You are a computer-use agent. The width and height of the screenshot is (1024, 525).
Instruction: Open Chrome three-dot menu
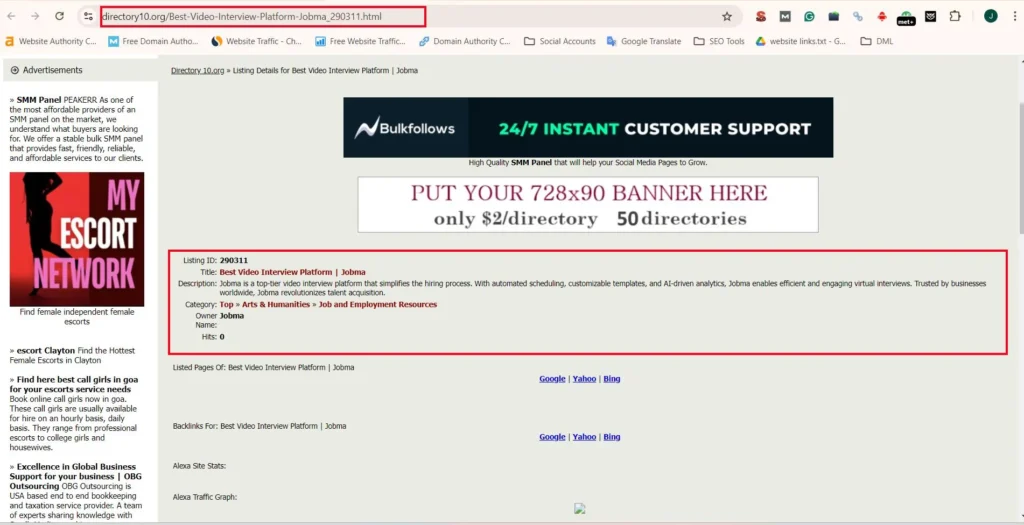point(1015,16)
